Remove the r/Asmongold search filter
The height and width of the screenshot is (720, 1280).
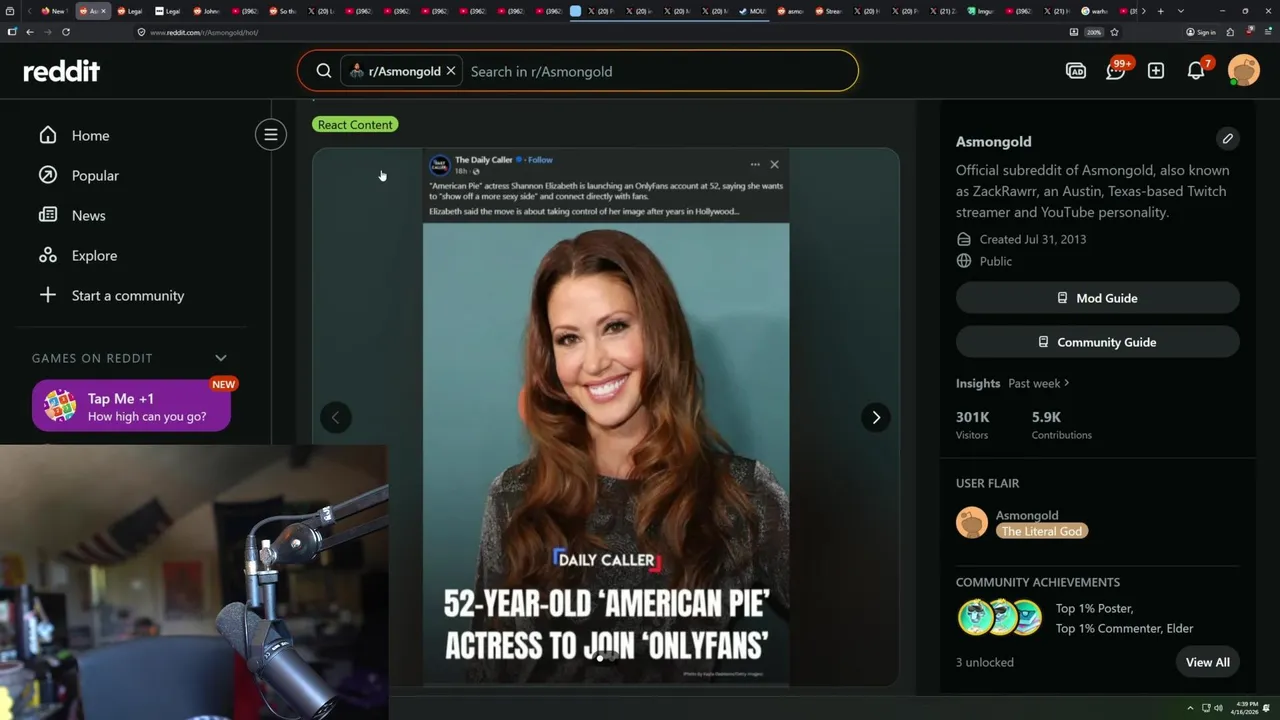(451, 71)
